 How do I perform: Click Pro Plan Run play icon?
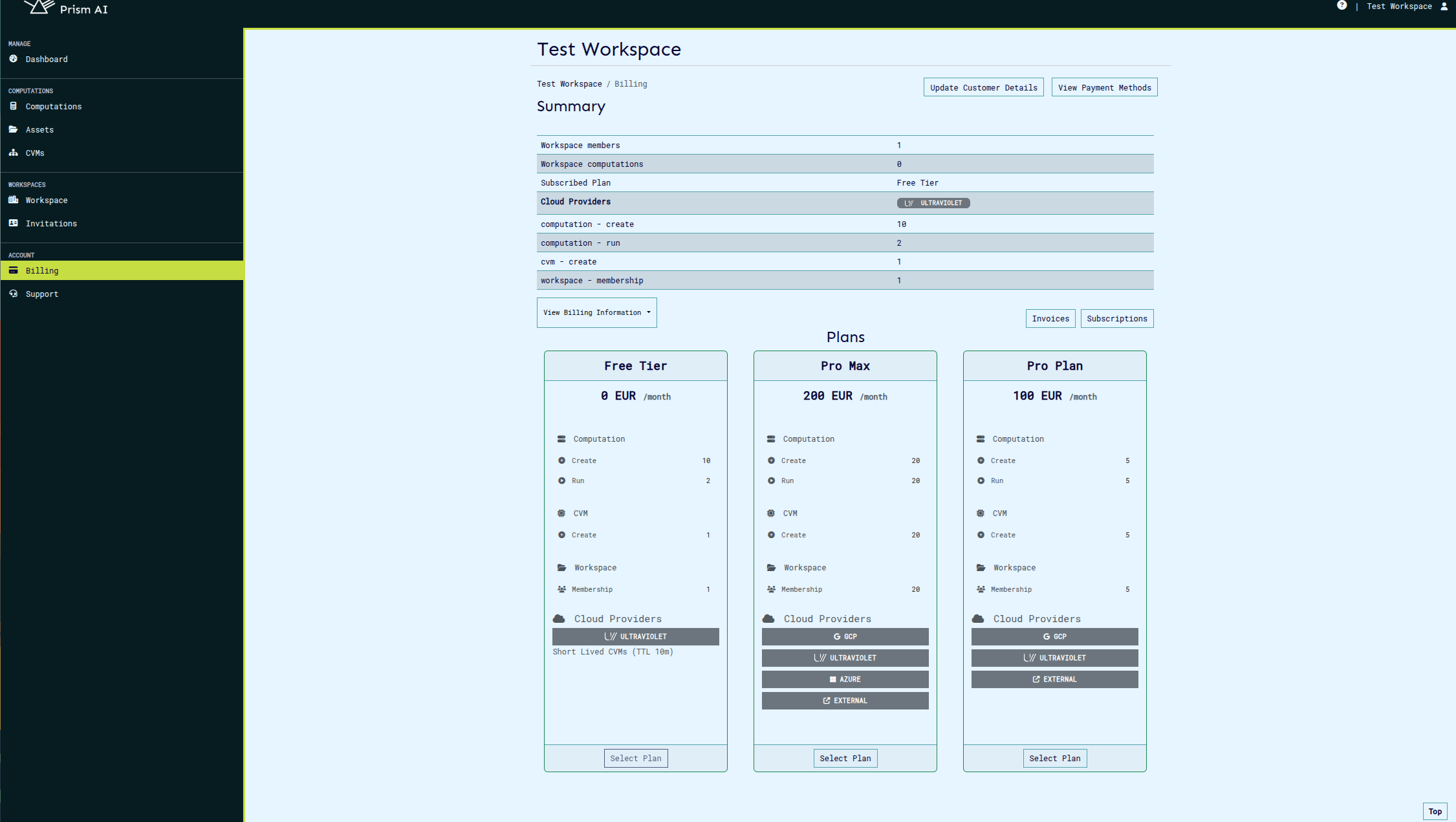pyautogui.click(x=981, y=481)
